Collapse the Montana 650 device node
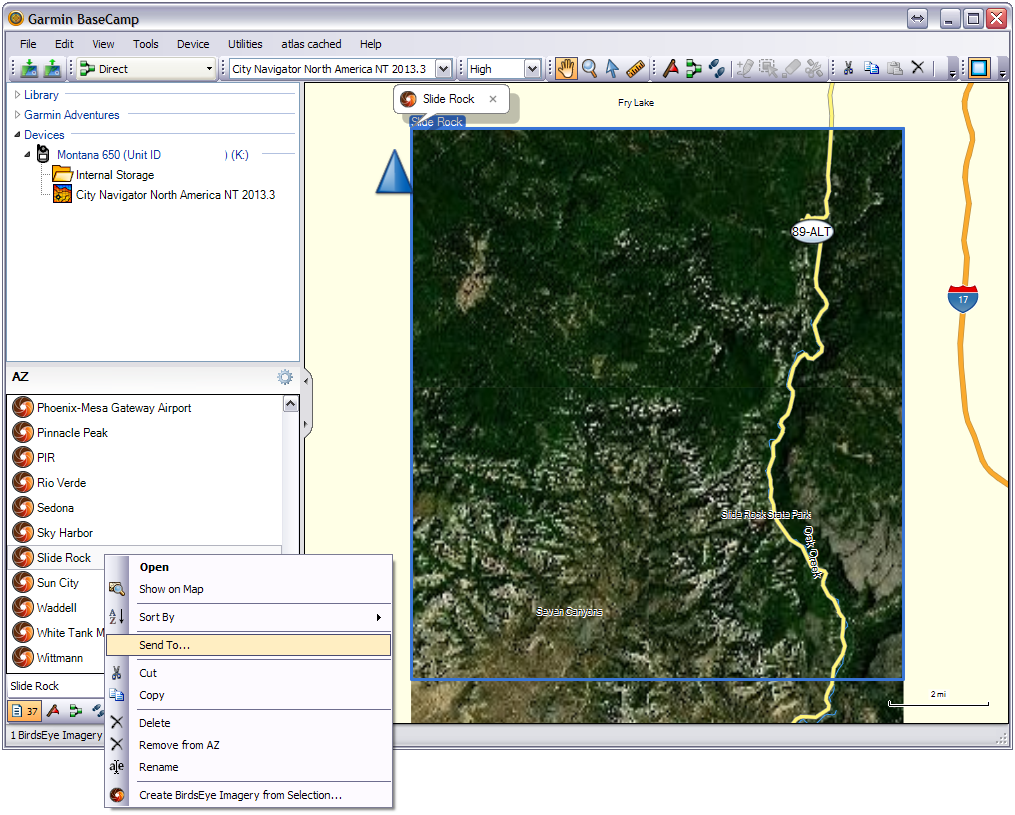The height and width of the screenshot is (815, 1015). pyautogui.click(x=27, y=155)
